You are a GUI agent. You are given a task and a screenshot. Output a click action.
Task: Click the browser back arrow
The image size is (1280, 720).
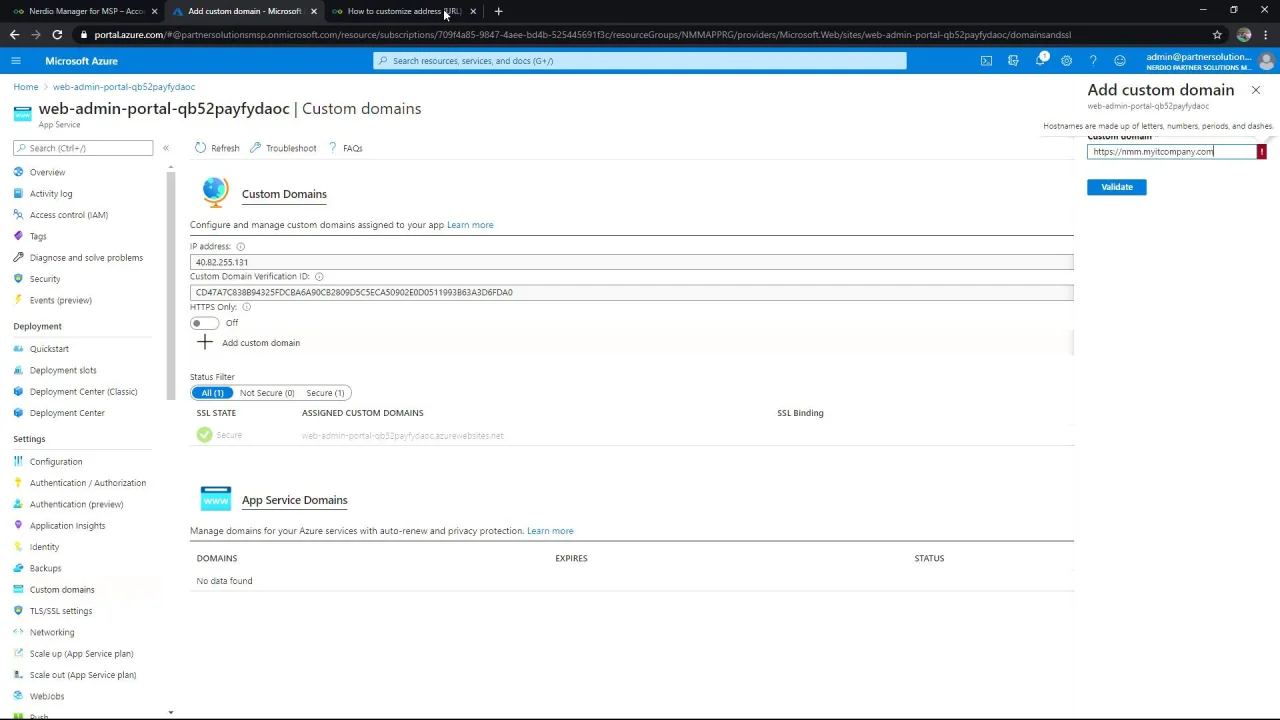pyautogui.click(x=14, y=35)
